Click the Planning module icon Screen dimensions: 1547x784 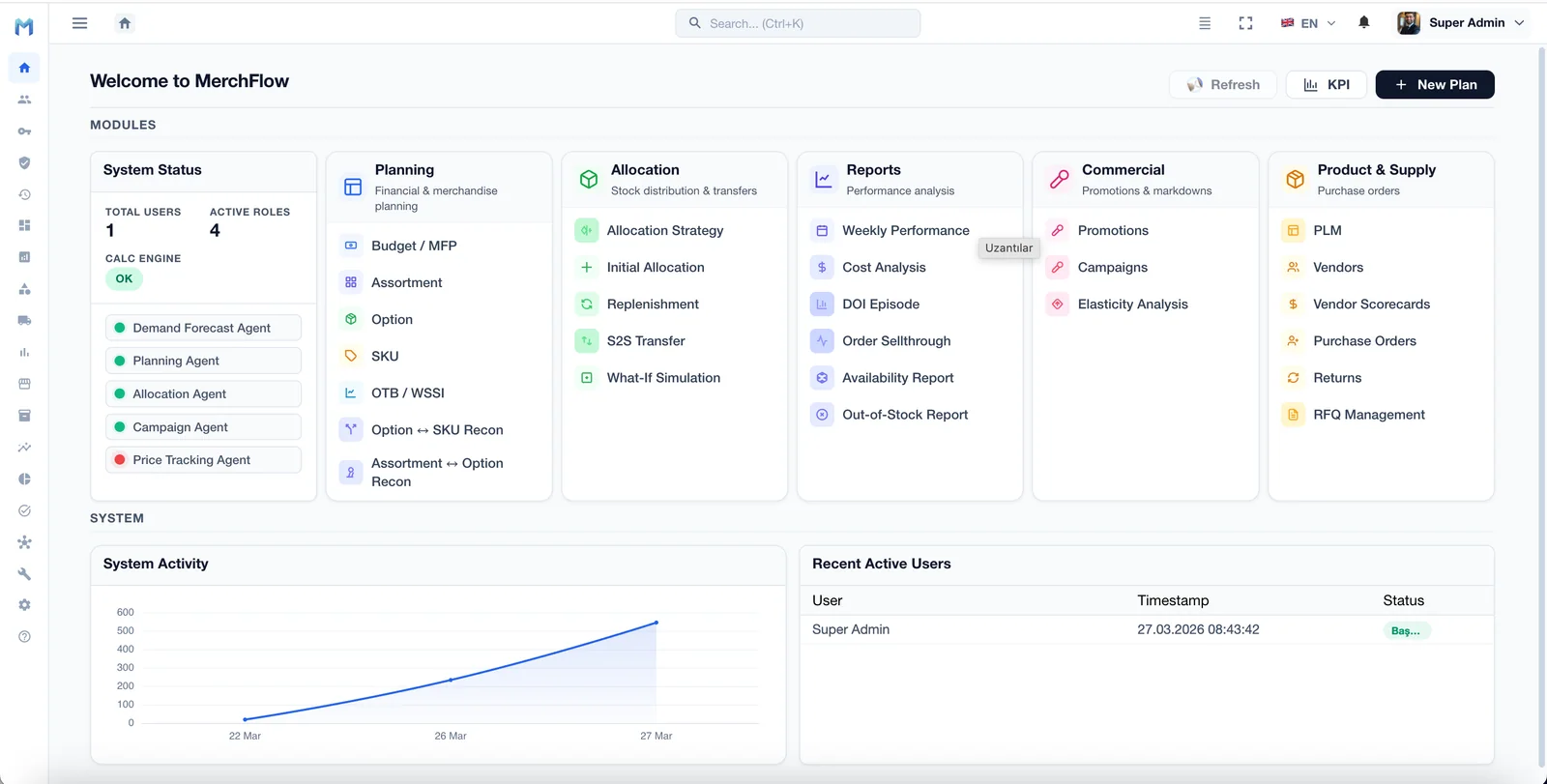click(353, 187)
